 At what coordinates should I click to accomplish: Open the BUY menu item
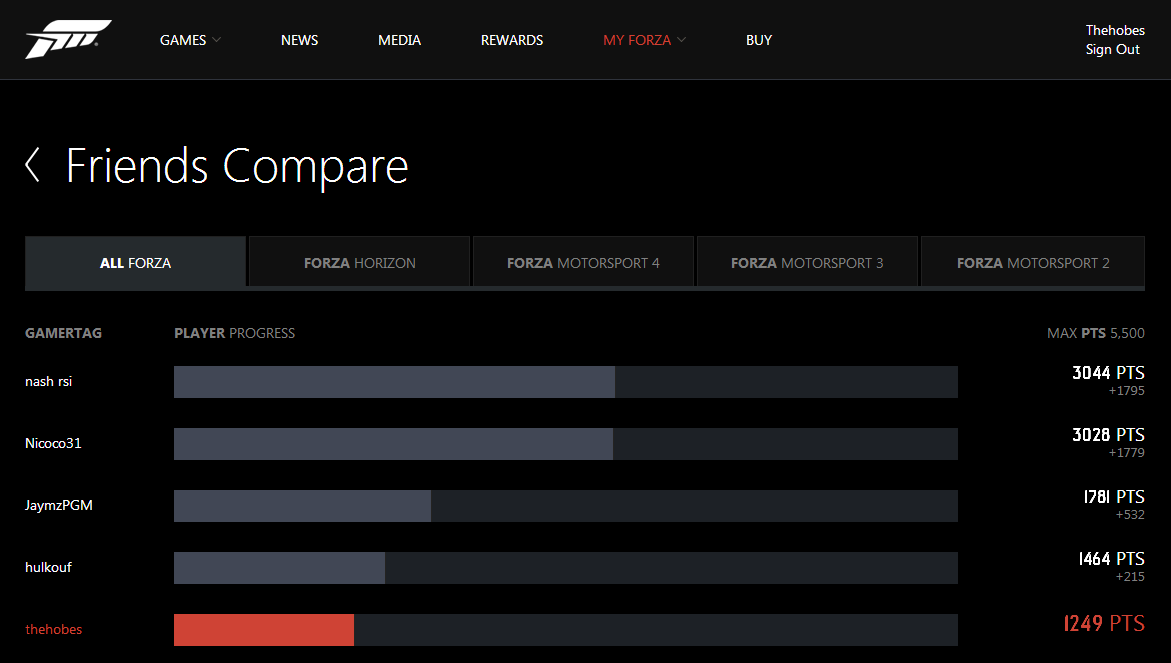tap(759, 40)
